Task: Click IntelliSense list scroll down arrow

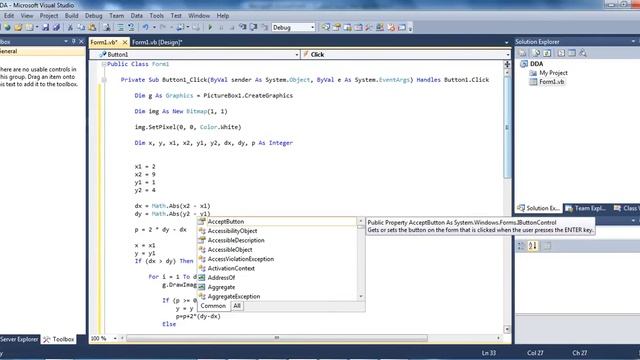Action: click(x=360, y=296)
